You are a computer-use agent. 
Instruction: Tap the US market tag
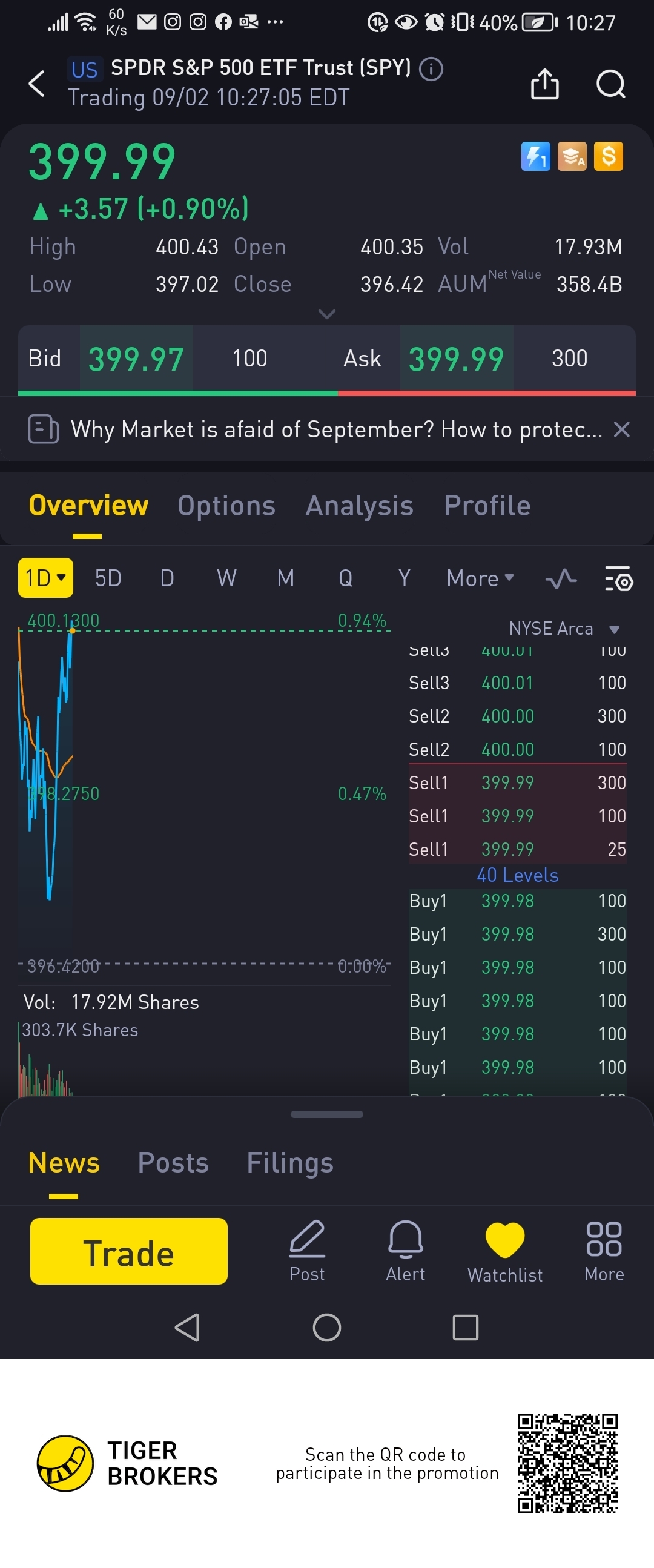(85, 69)
